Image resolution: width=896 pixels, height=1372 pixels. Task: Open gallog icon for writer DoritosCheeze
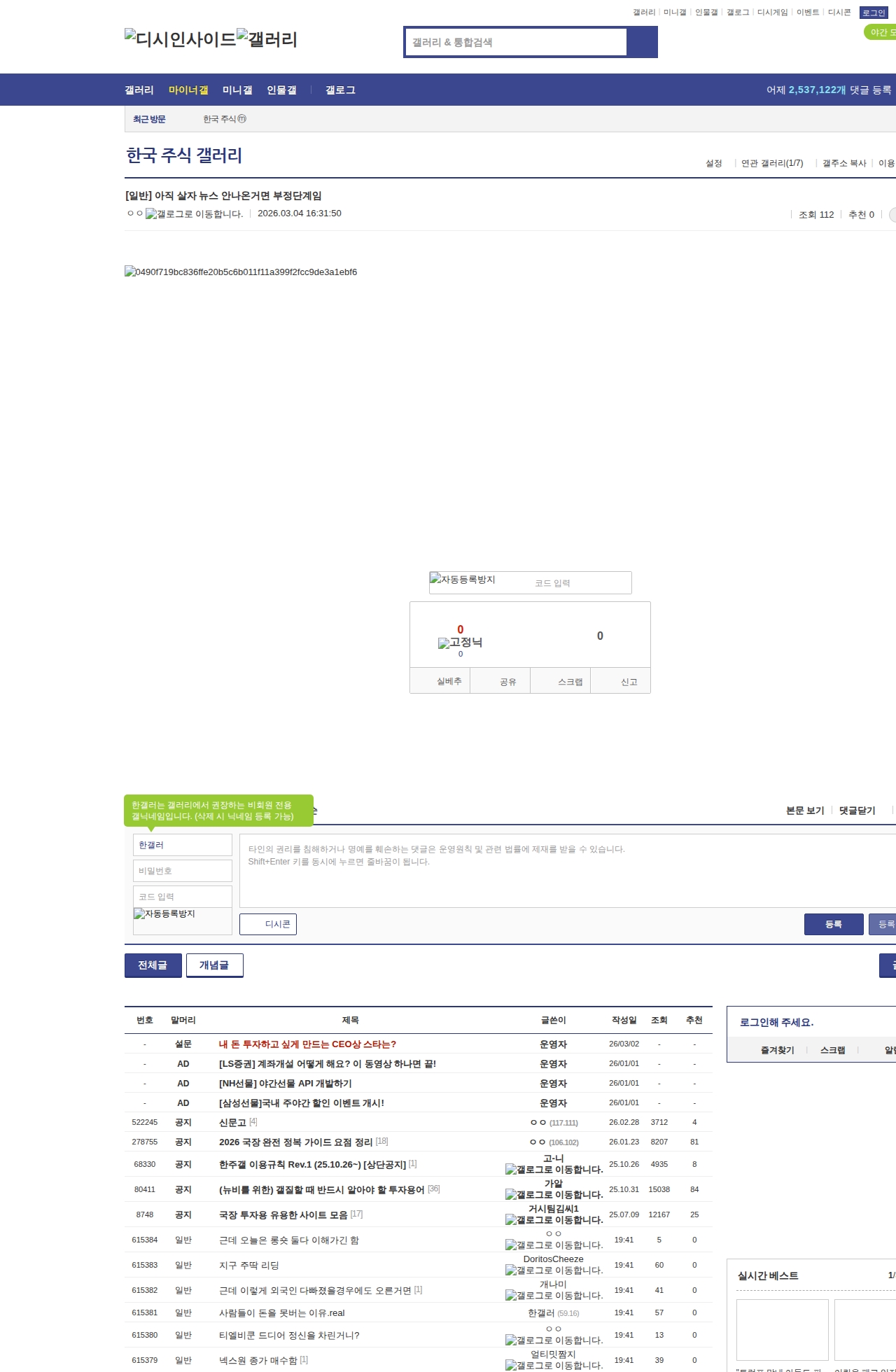[x=554, y=1270]
